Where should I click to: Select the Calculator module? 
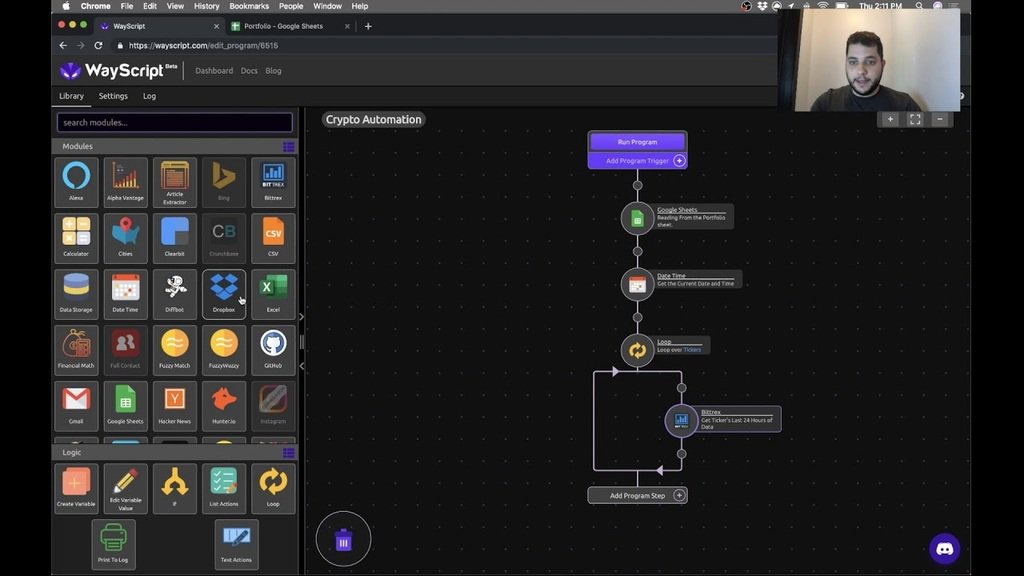coord(76,238)
